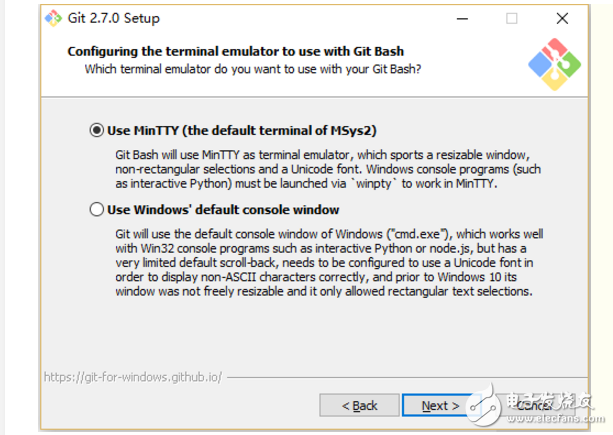Open the git-for-windows.github.io link
The height and width of the screenshot is (435, 613).
[133, 377]
